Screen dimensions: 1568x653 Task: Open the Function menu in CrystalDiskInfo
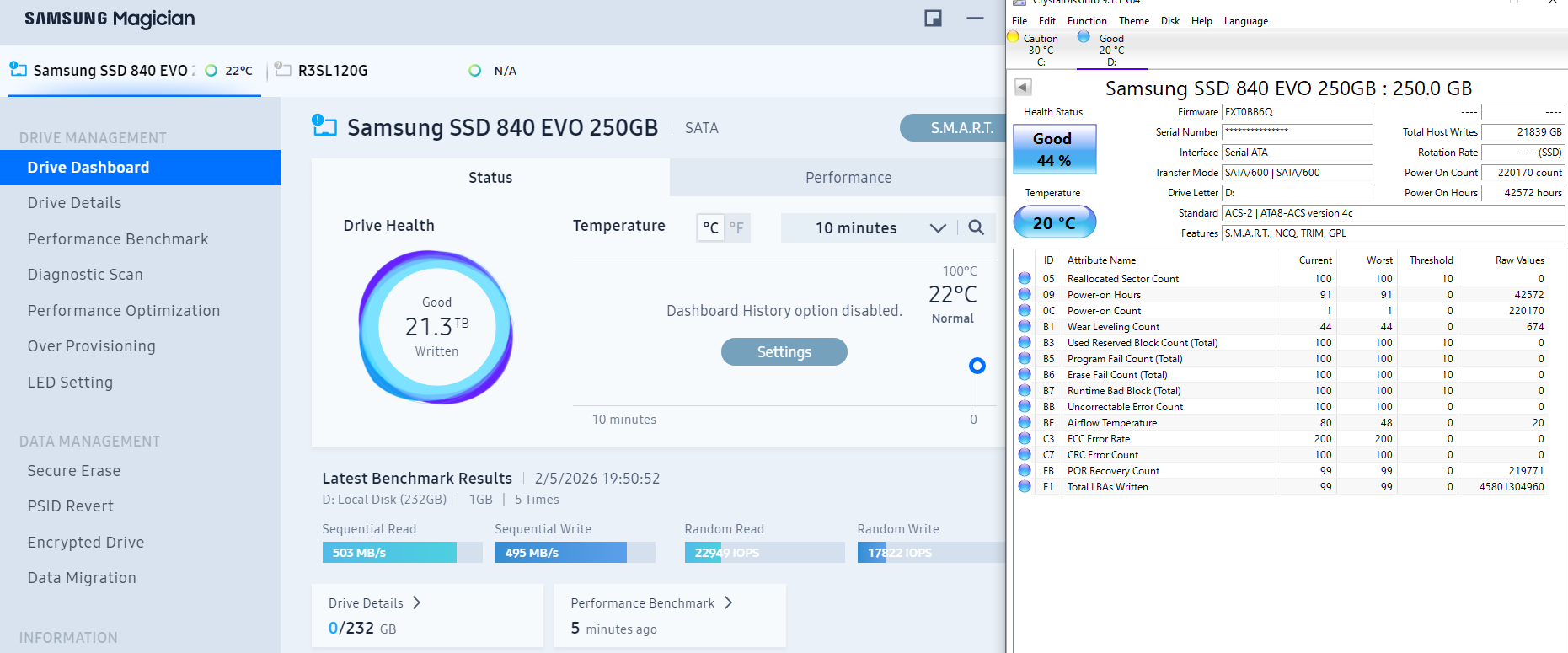point(1086,21)
